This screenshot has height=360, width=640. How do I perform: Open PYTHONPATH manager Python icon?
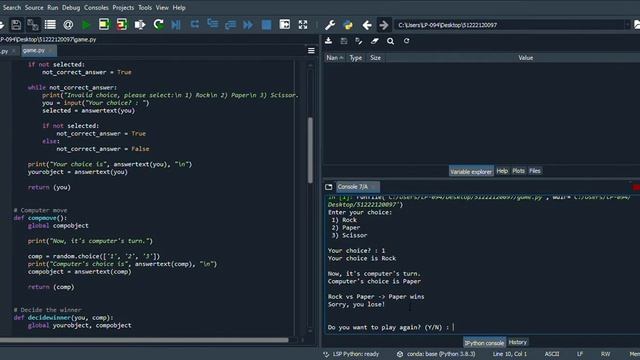[x=348, y=25]
